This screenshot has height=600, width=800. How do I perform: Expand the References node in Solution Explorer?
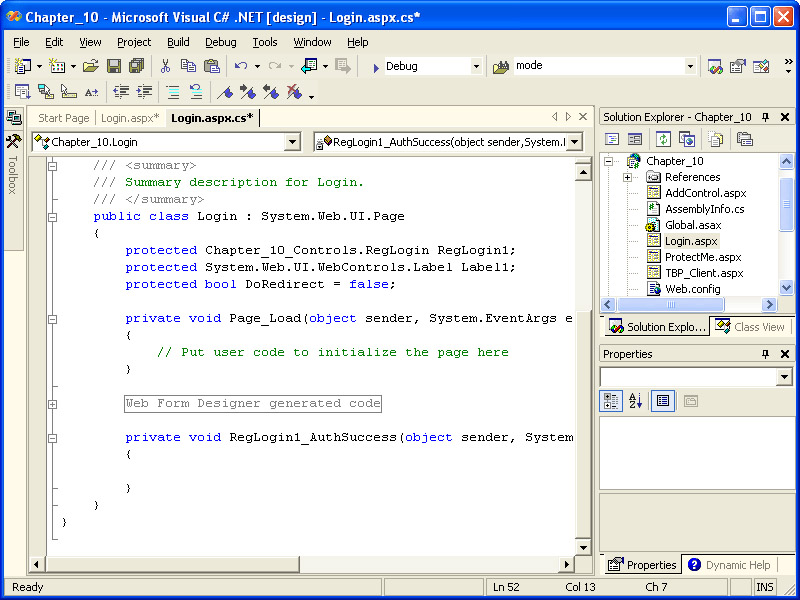tap(627, 177)
